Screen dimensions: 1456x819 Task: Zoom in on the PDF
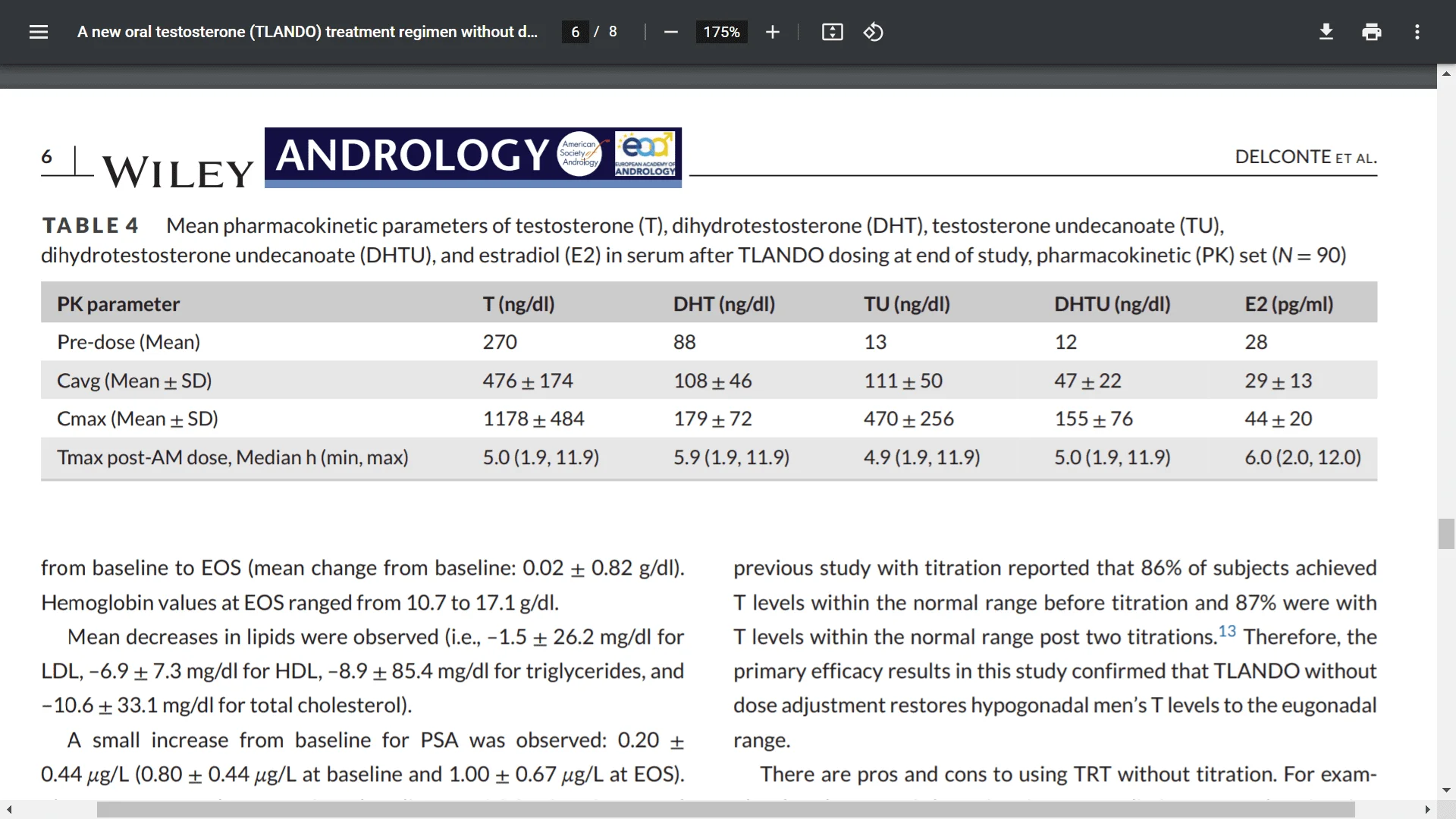click(x=772, y=32)
